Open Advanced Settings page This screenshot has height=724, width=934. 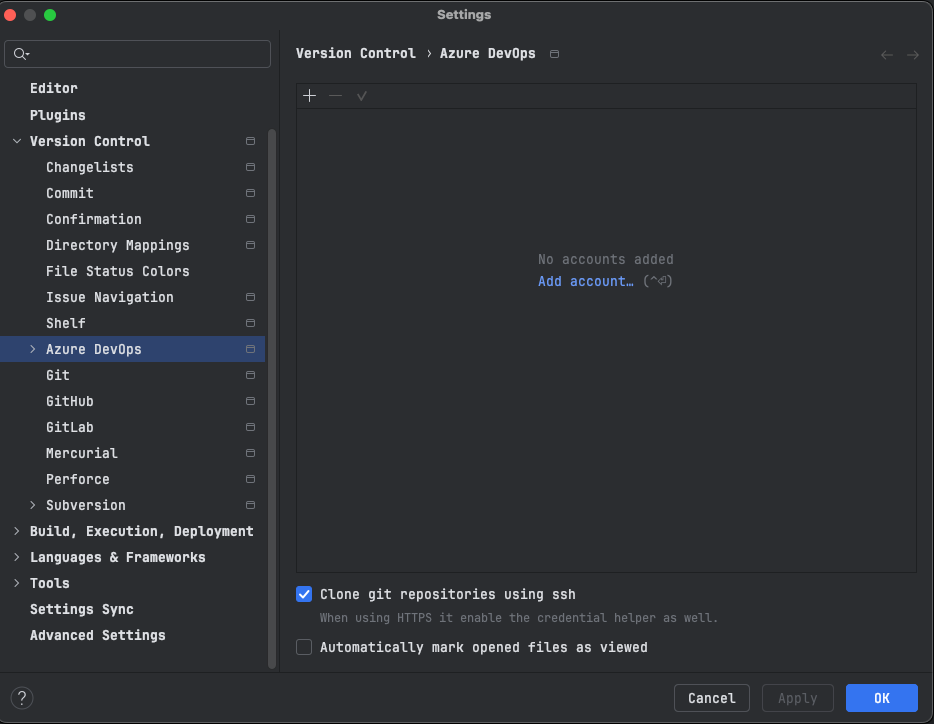pos(98,635)
